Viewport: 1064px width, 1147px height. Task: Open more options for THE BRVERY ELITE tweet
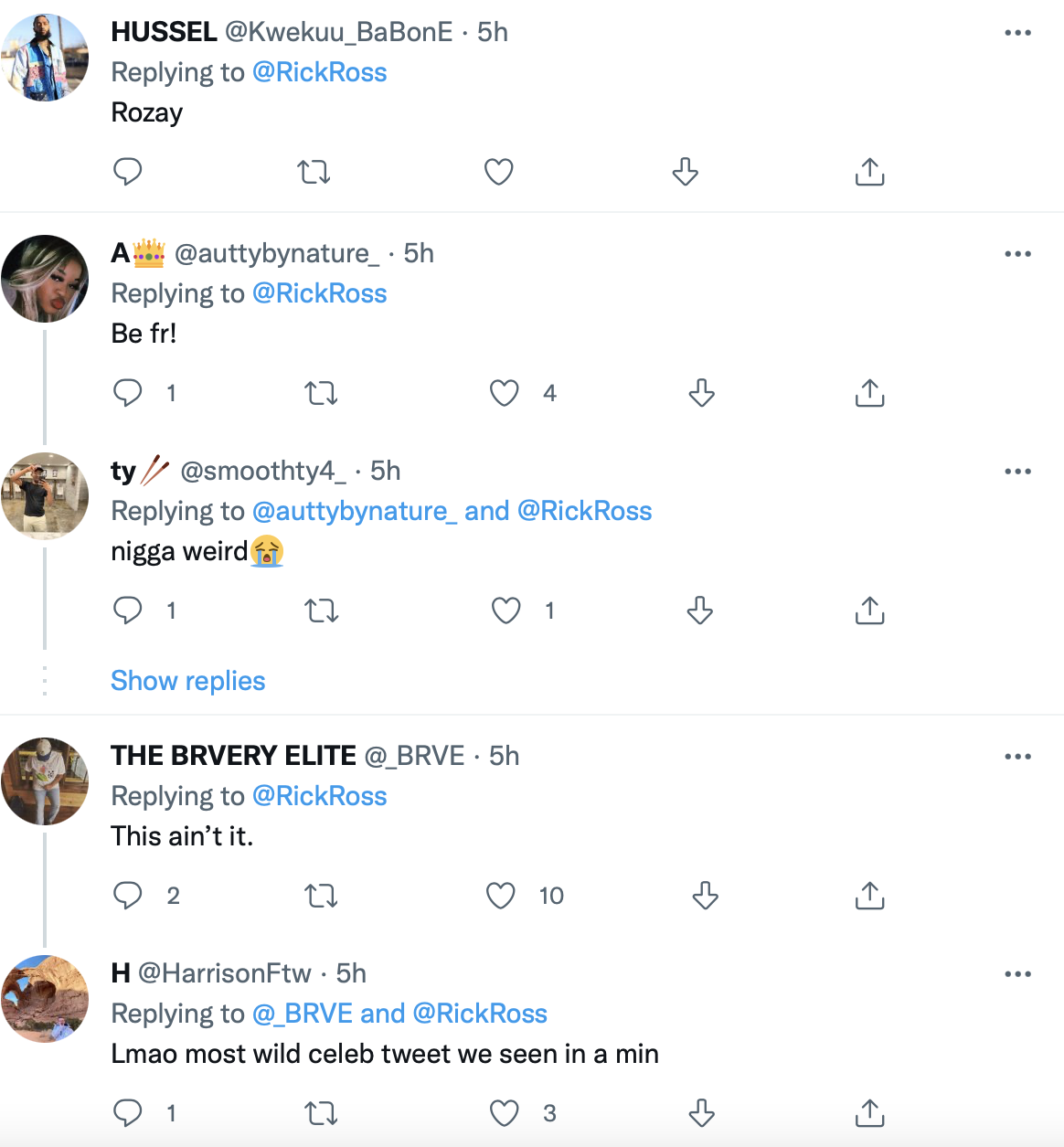pyautogui.click(x=1017, y=757)
